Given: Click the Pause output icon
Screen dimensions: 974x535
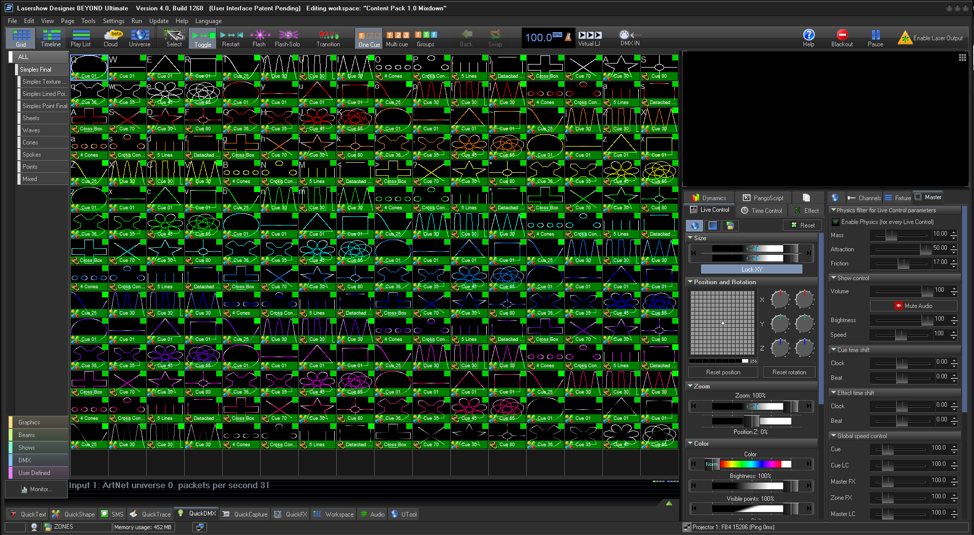Looking at the screenshot, I should [875, 38].
